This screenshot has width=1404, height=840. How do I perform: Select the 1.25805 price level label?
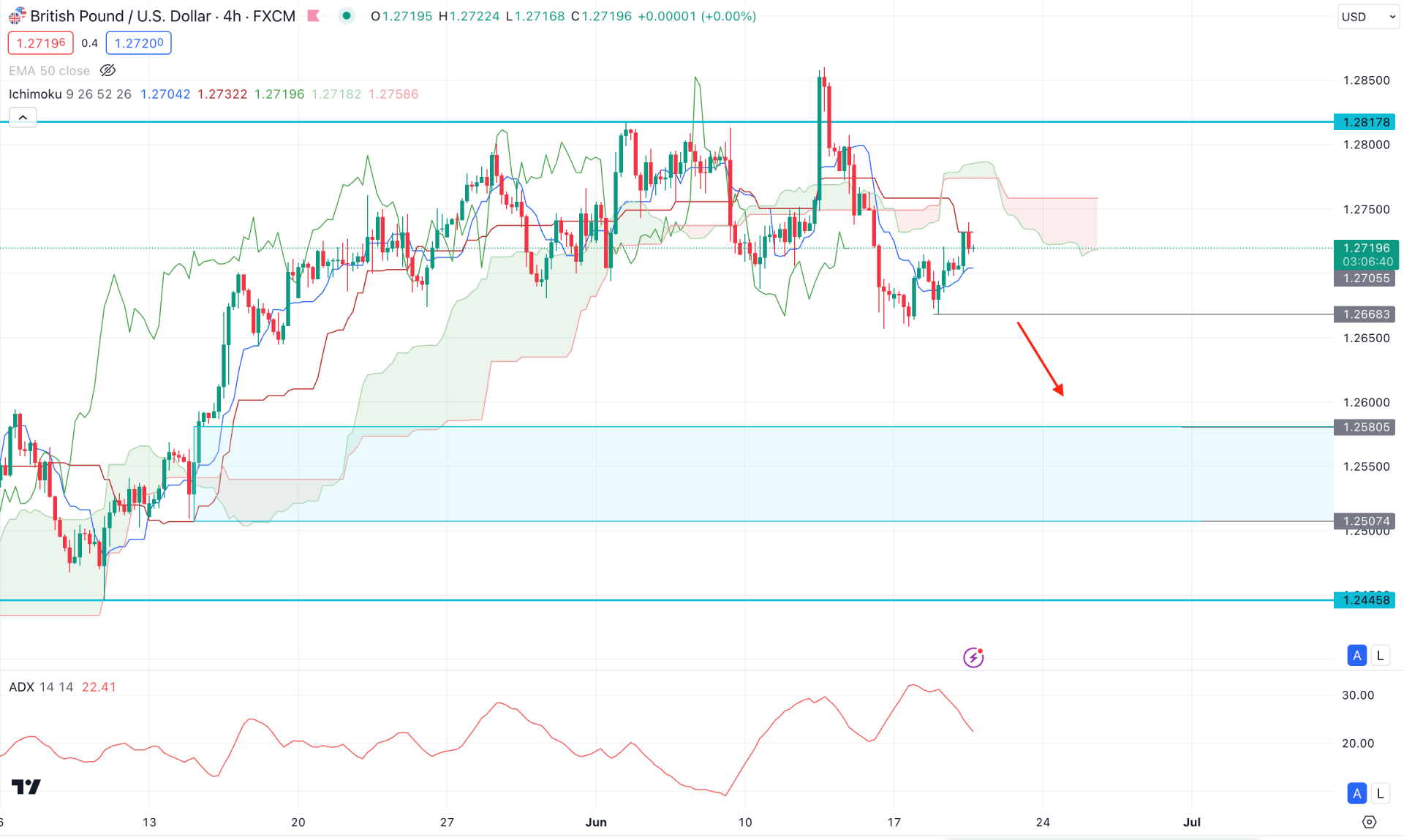click(1365, 427)
